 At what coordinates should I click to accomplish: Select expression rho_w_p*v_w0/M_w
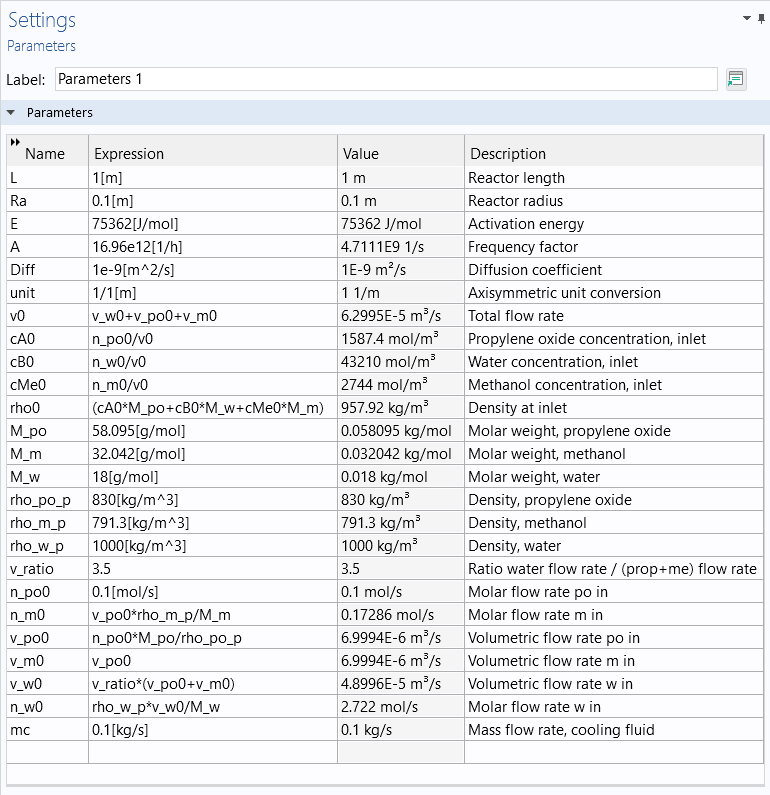213,706
